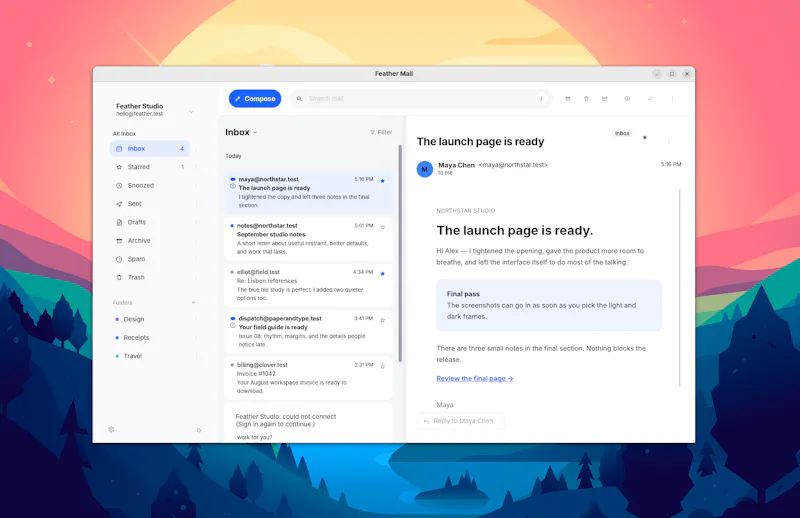Click Reply to Maya Chen box
The image size is (800, 518).
pos(461,421)
